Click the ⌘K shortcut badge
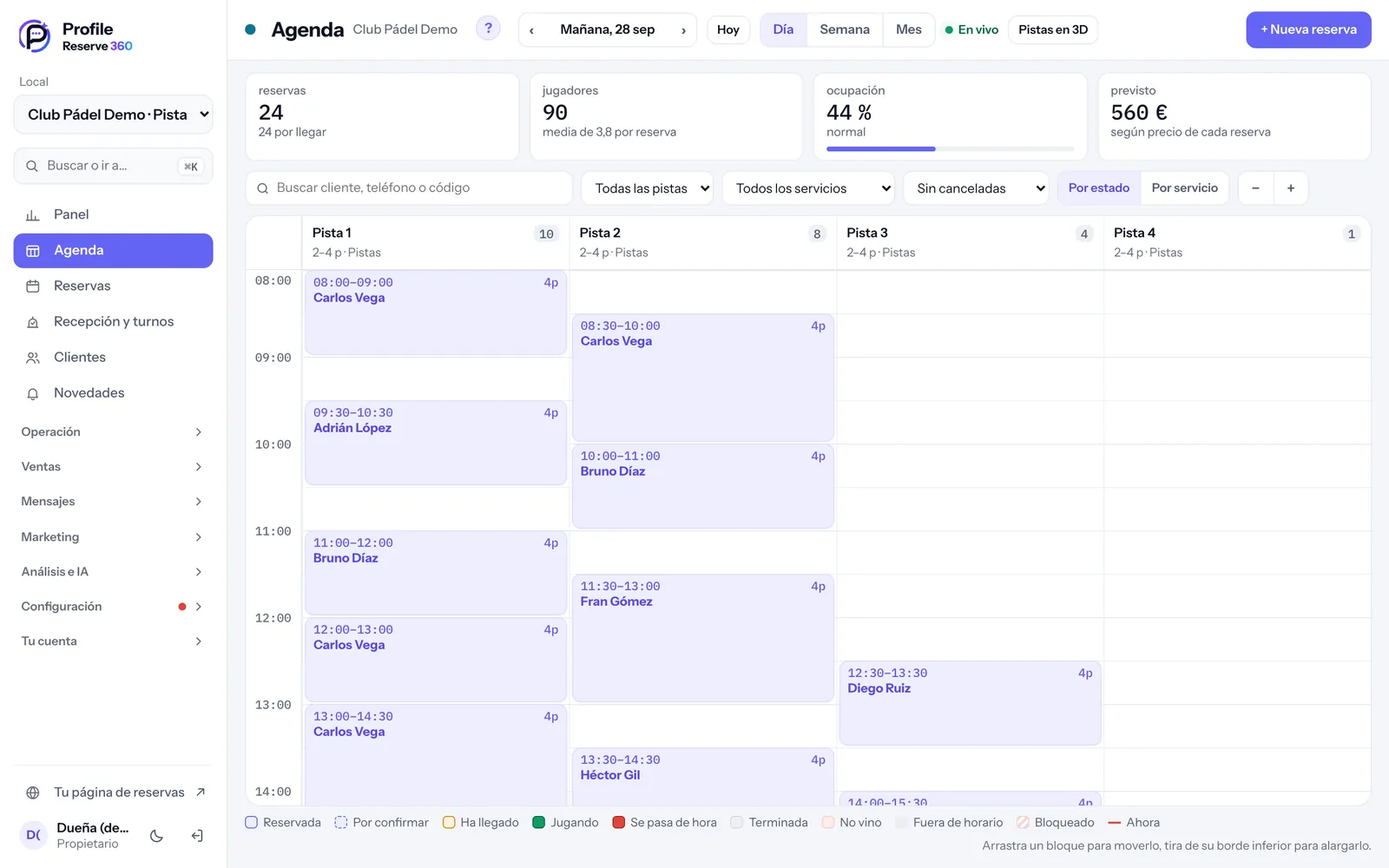 [191, 167]
